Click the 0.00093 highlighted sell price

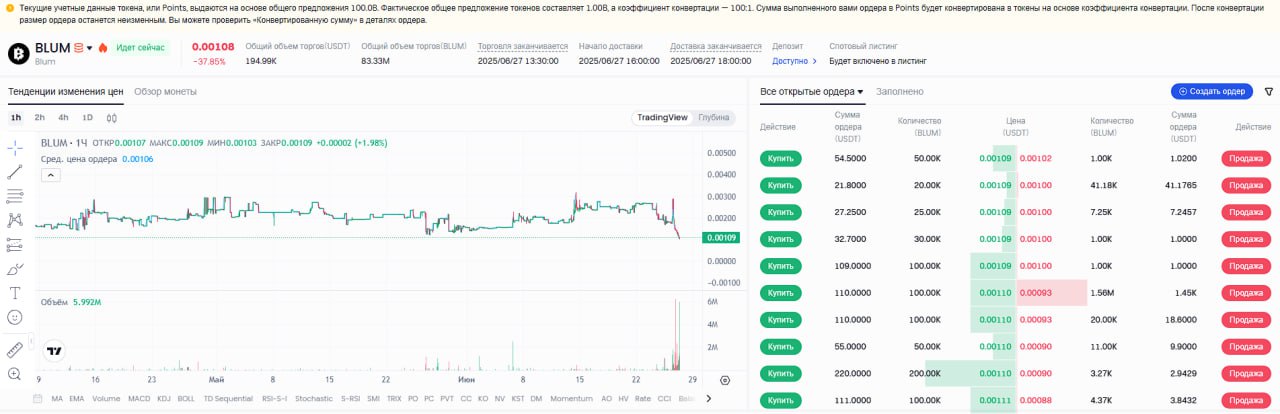[1035, 292]
